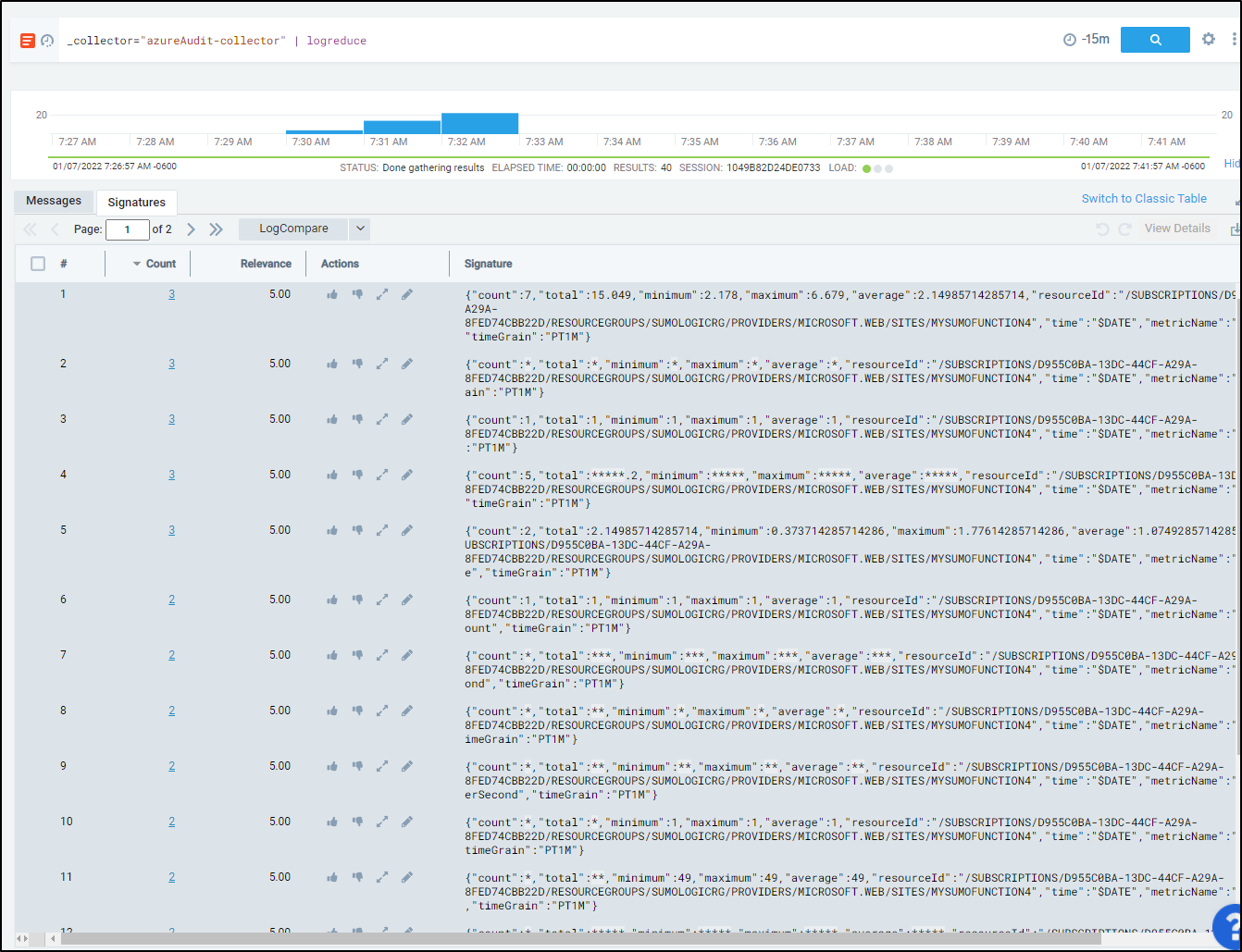Image resolution: width=1242 pixels, height=952 pixels.
Task: Thumbs up signature row 10
Action: [x=332, y=822]
